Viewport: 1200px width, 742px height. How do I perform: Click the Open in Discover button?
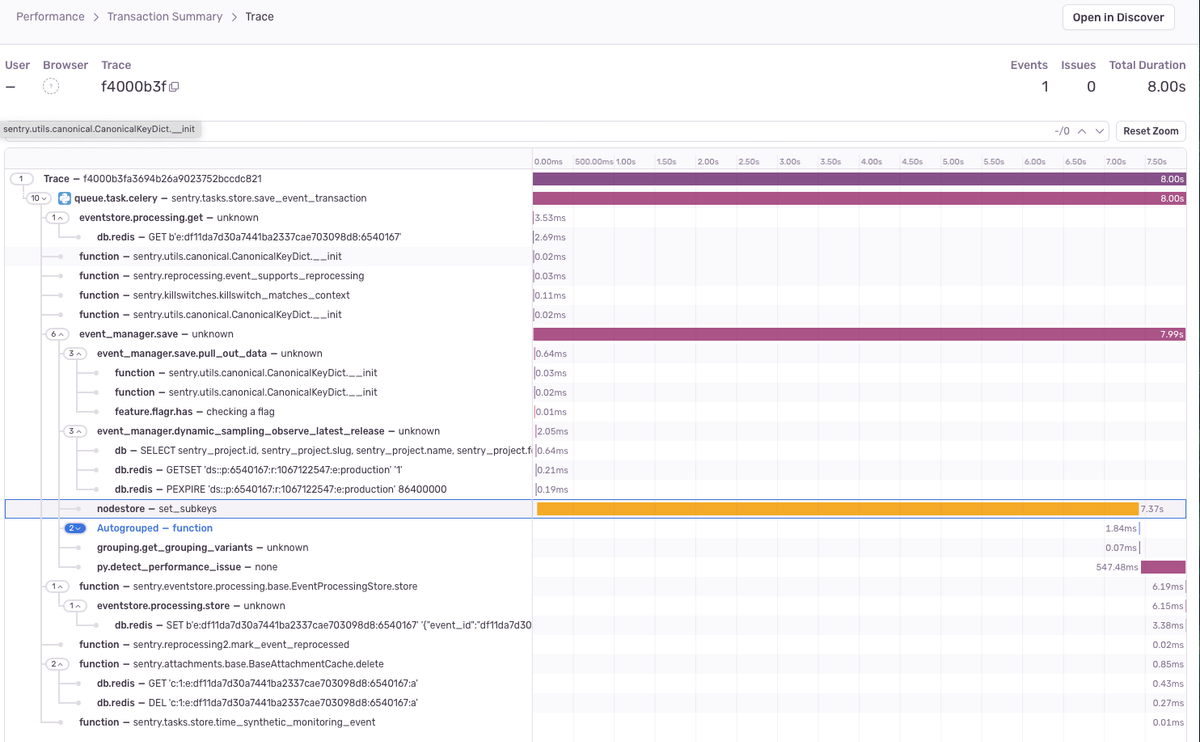tap(1118, 17)
